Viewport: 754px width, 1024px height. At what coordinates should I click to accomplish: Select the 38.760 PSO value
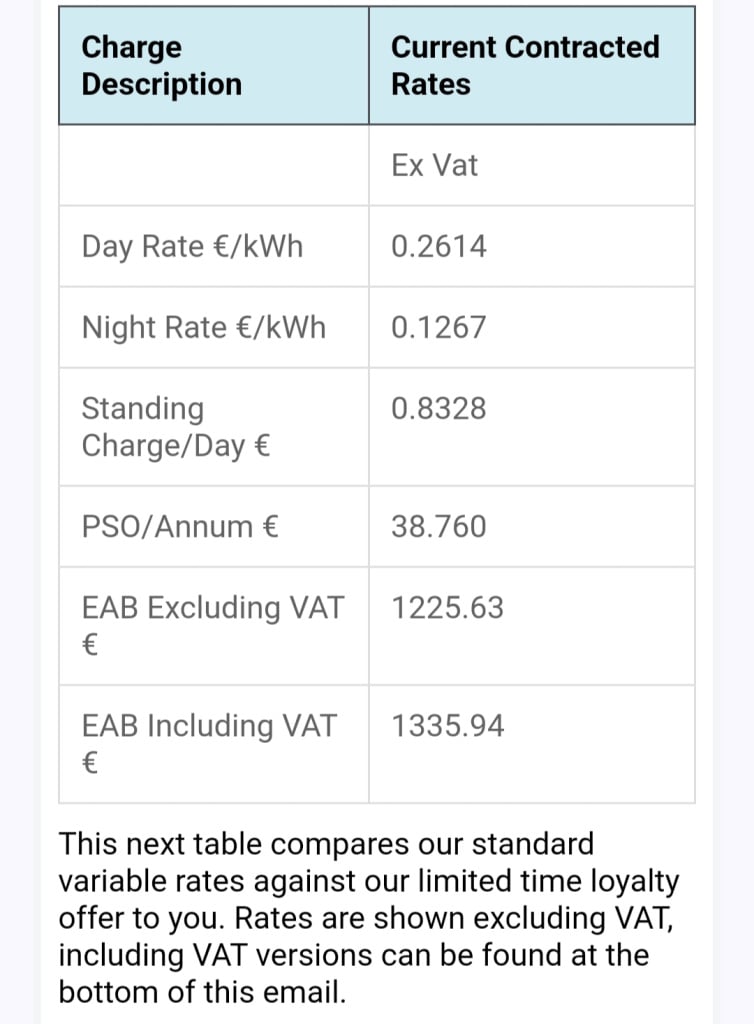(439, 527)
